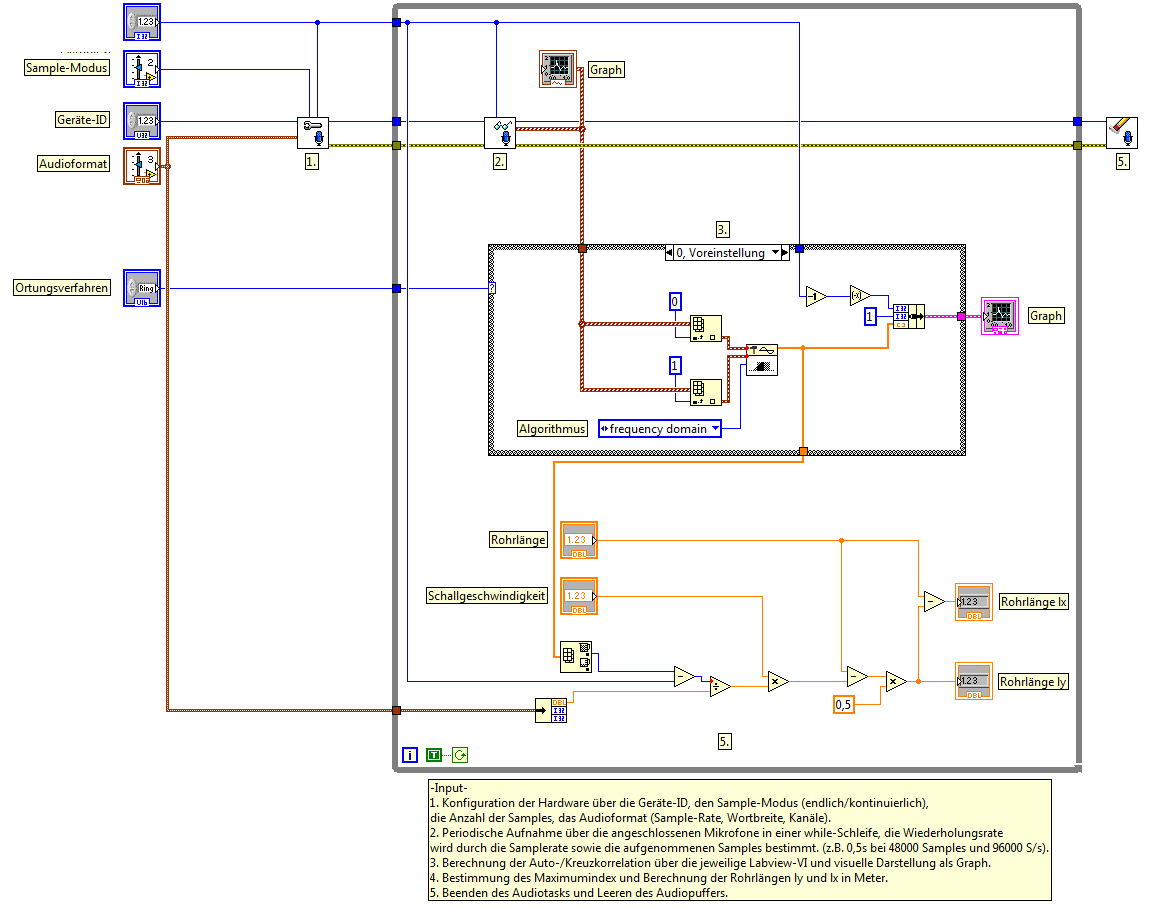Click the lower Index Array node
Screen dimensions: 1149x909
pos(706,392)
